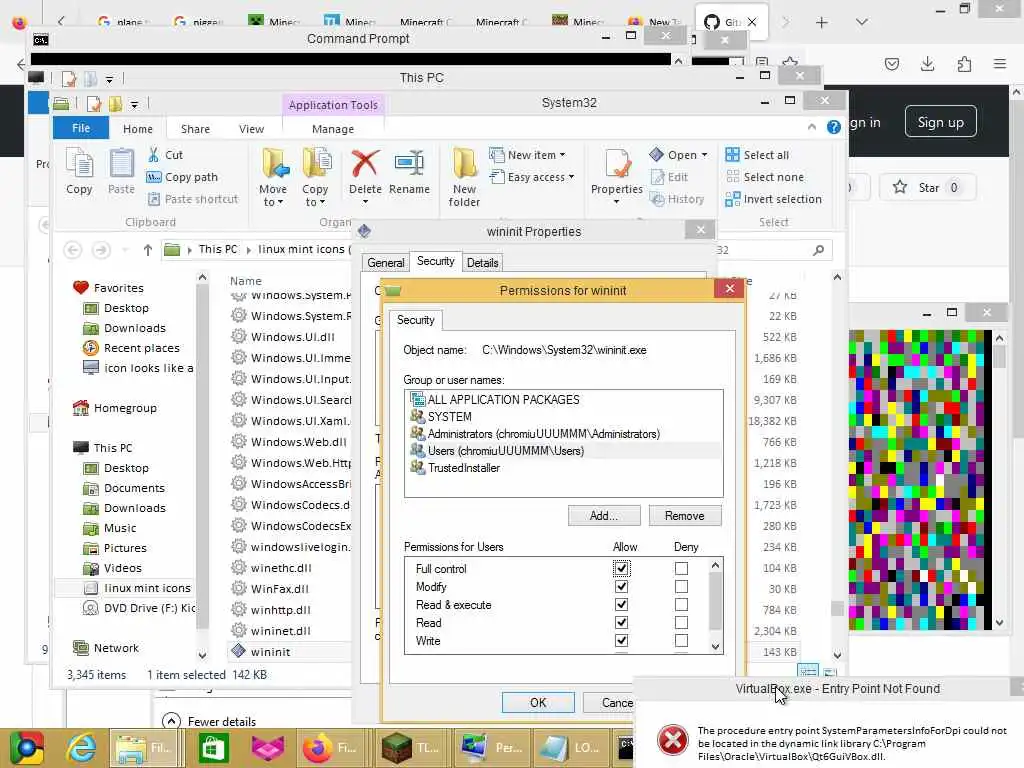The height and width of the screenshot is (768, 1024).
Task: Click Sign up on GitHub page
Action: tap(940, 121)
